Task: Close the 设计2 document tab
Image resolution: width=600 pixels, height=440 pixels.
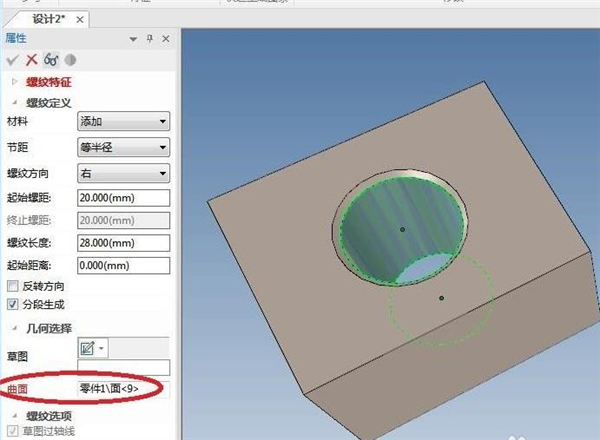Action: point(80,19)
